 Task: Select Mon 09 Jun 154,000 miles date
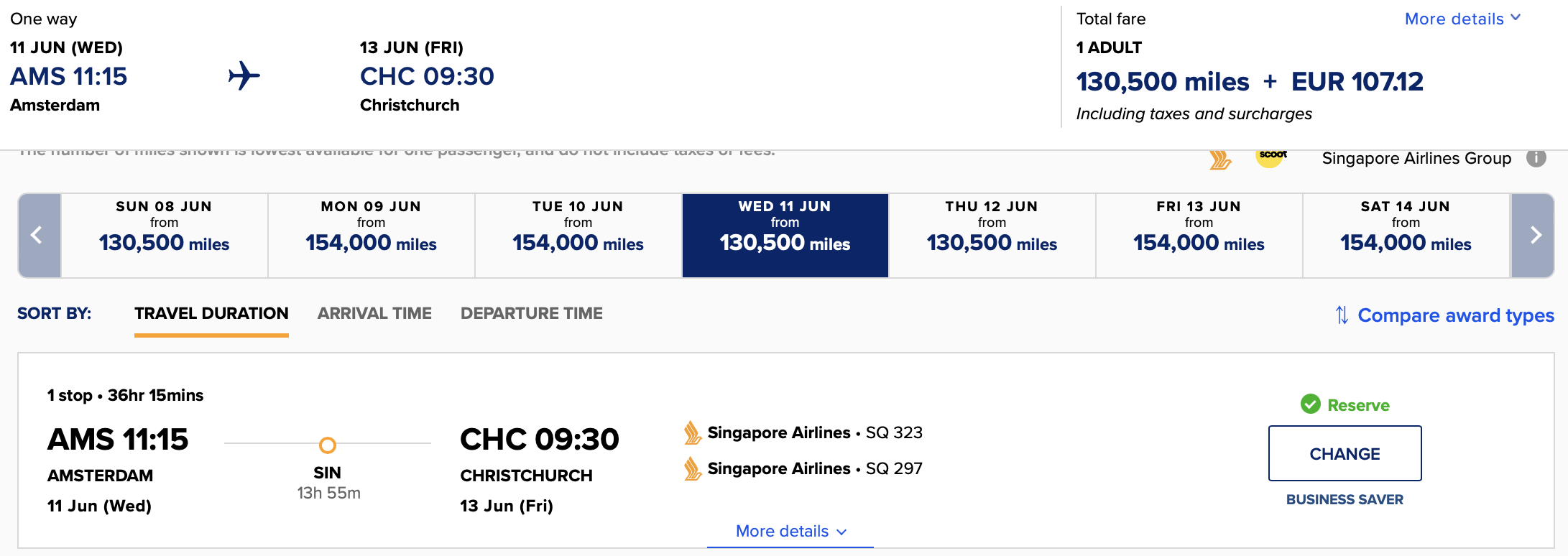tap(372, 235)
